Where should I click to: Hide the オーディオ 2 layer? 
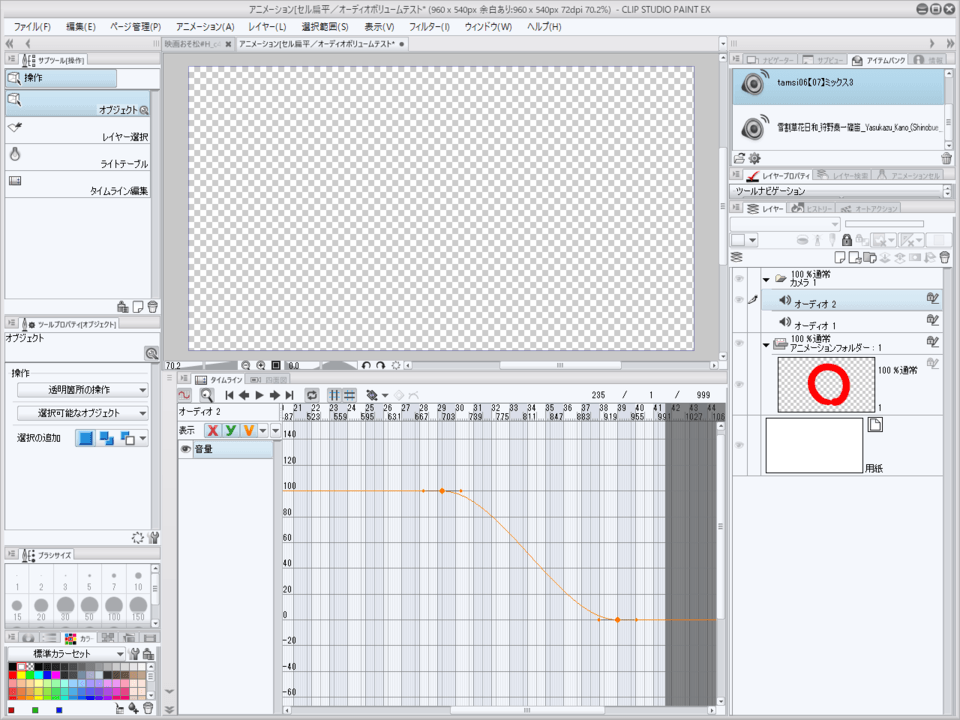tap(740, 300)
